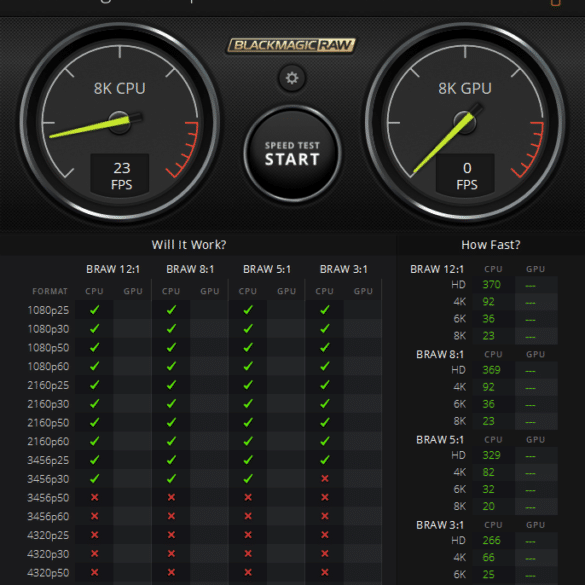Click the 3456p25 format row label

(48, 460)
